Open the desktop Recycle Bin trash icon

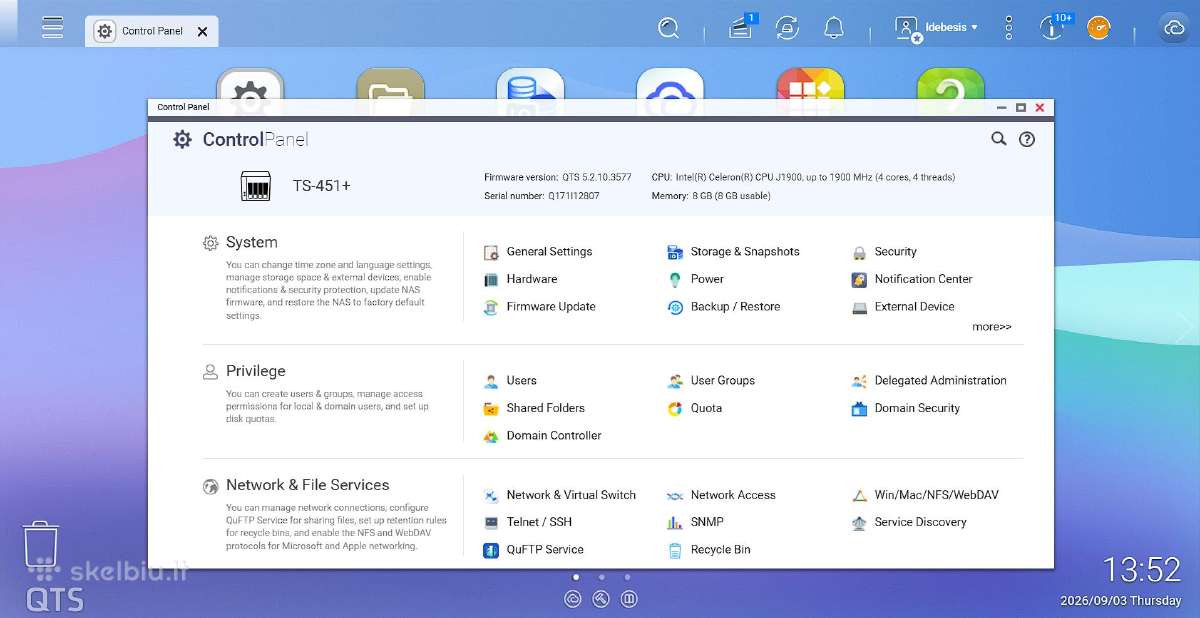point(41,544)
